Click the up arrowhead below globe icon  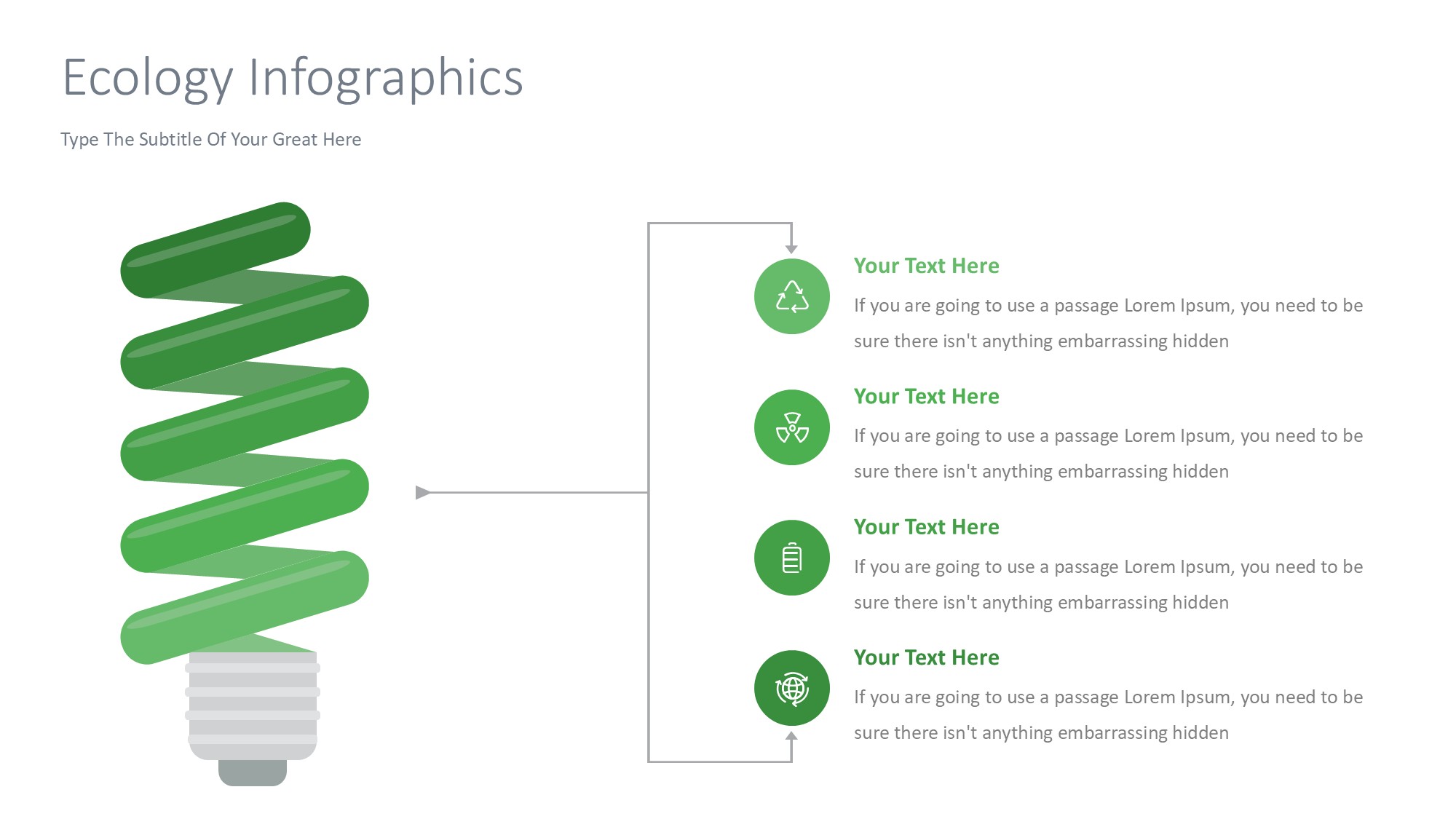tap(791, 736)
